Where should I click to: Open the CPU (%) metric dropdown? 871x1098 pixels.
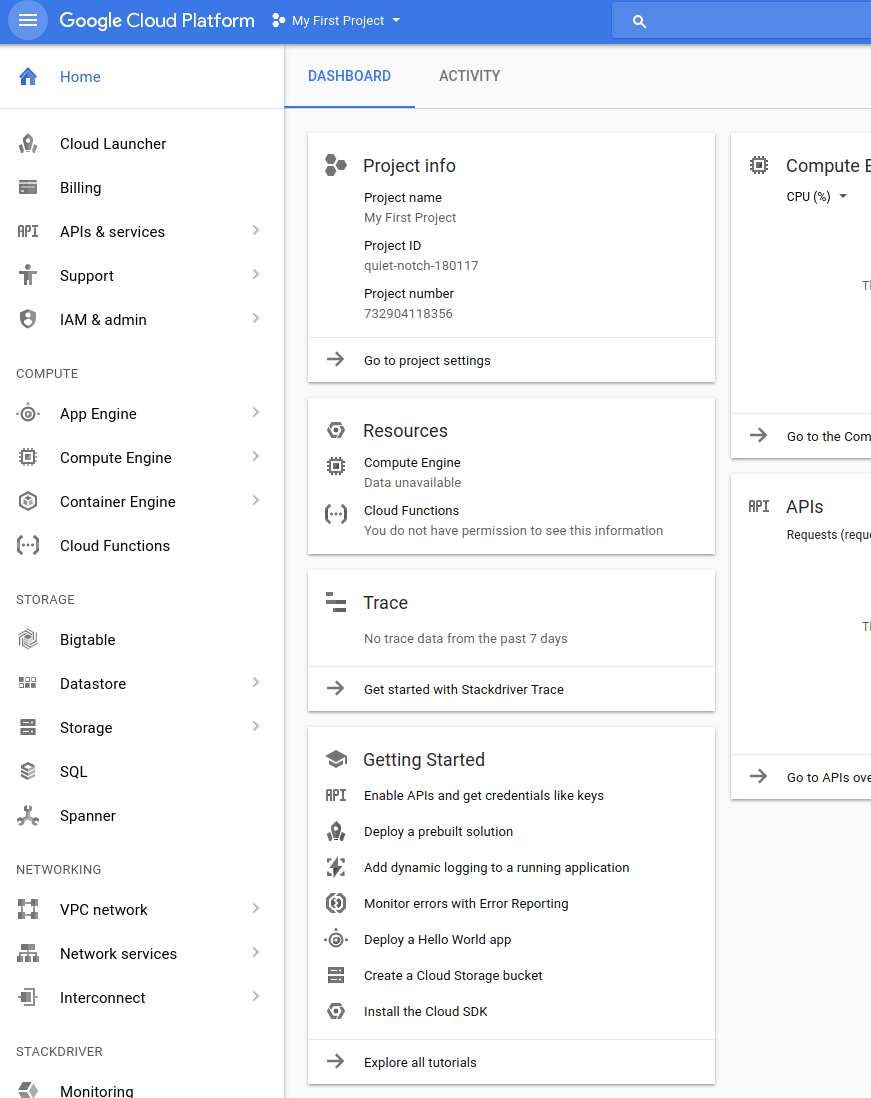pos(816,197)
